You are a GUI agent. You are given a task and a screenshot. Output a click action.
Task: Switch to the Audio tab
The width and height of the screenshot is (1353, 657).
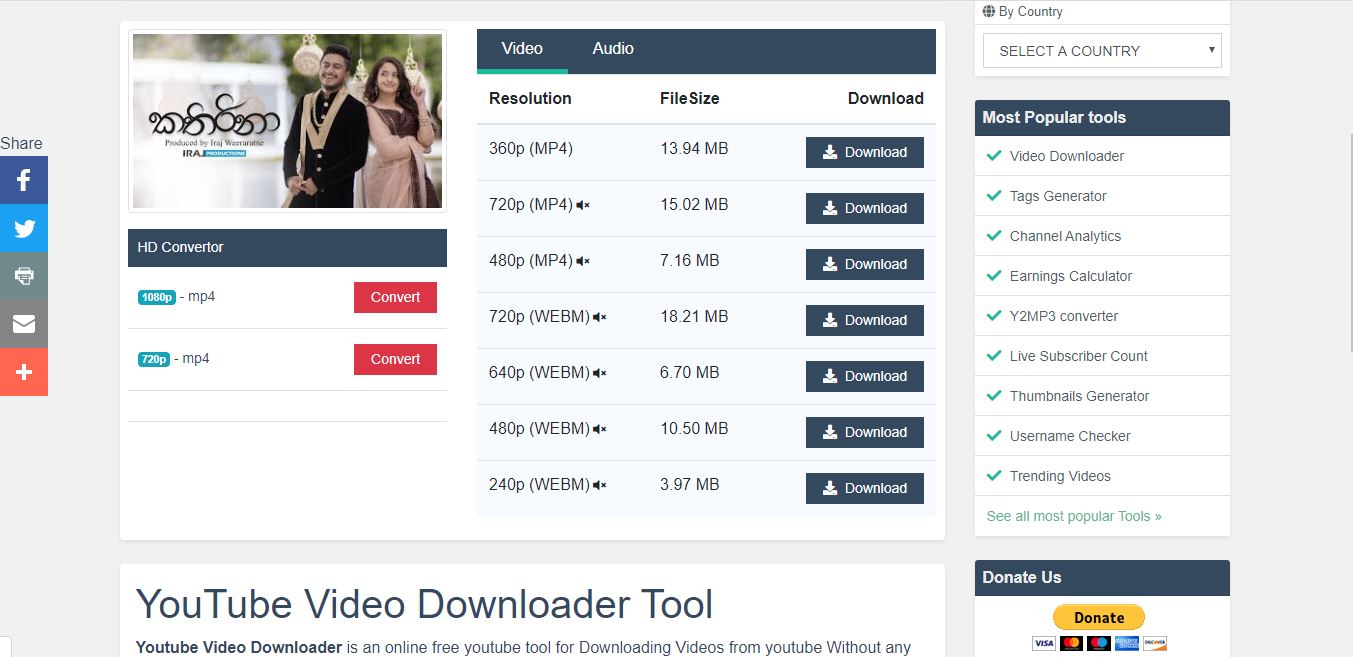612,49
